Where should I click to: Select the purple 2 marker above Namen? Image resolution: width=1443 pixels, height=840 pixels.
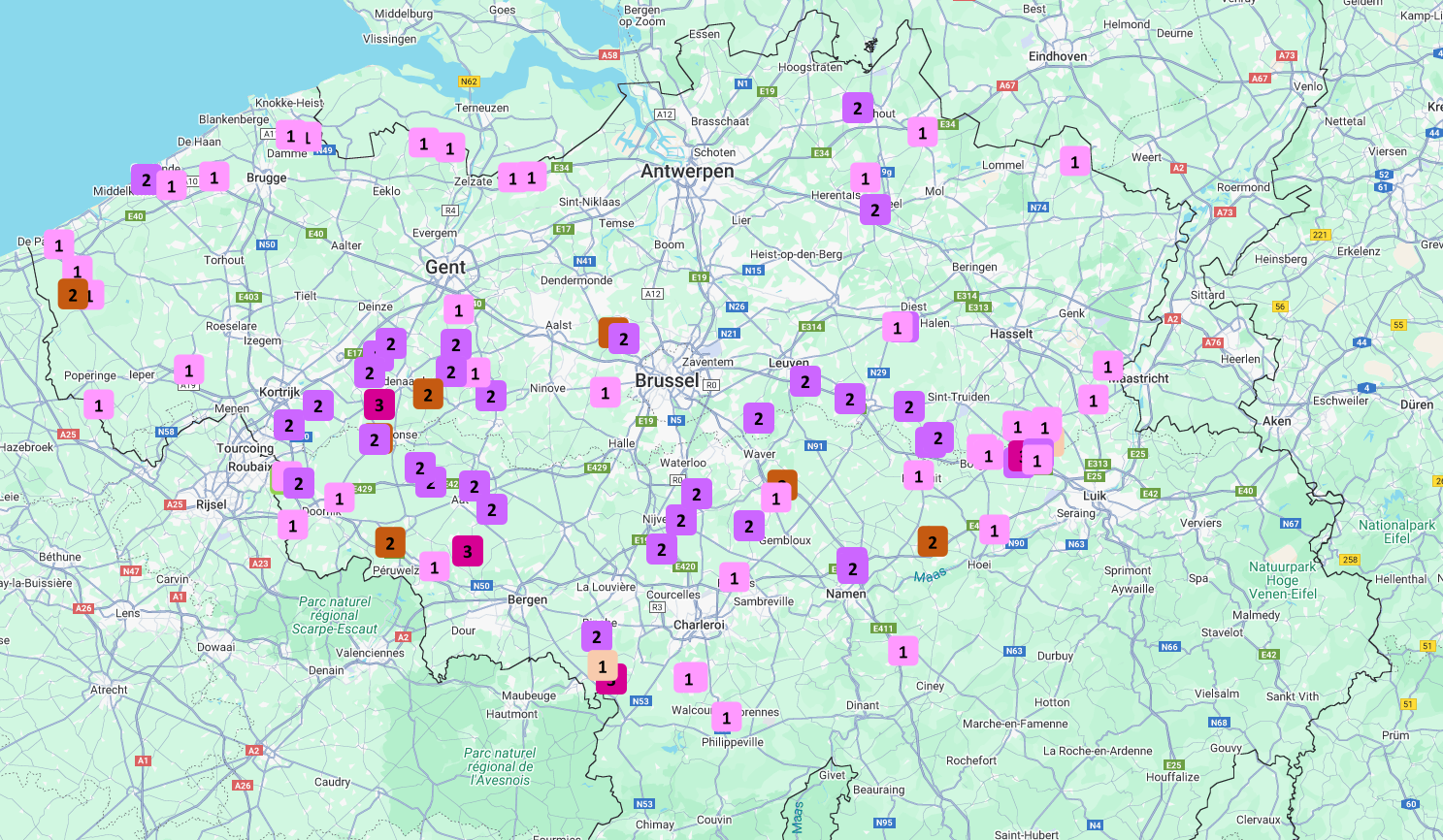pyautogui.click(x=852, y=567)
